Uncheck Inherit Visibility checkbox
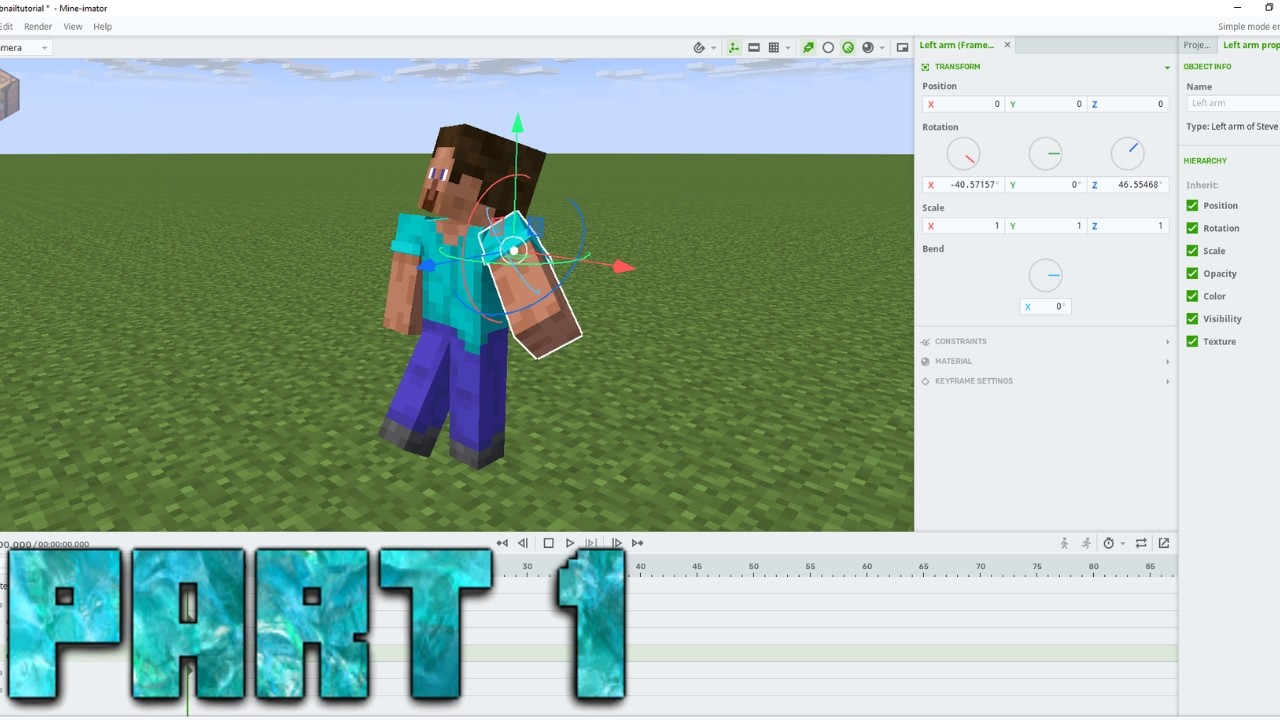 click(1192, 319)
